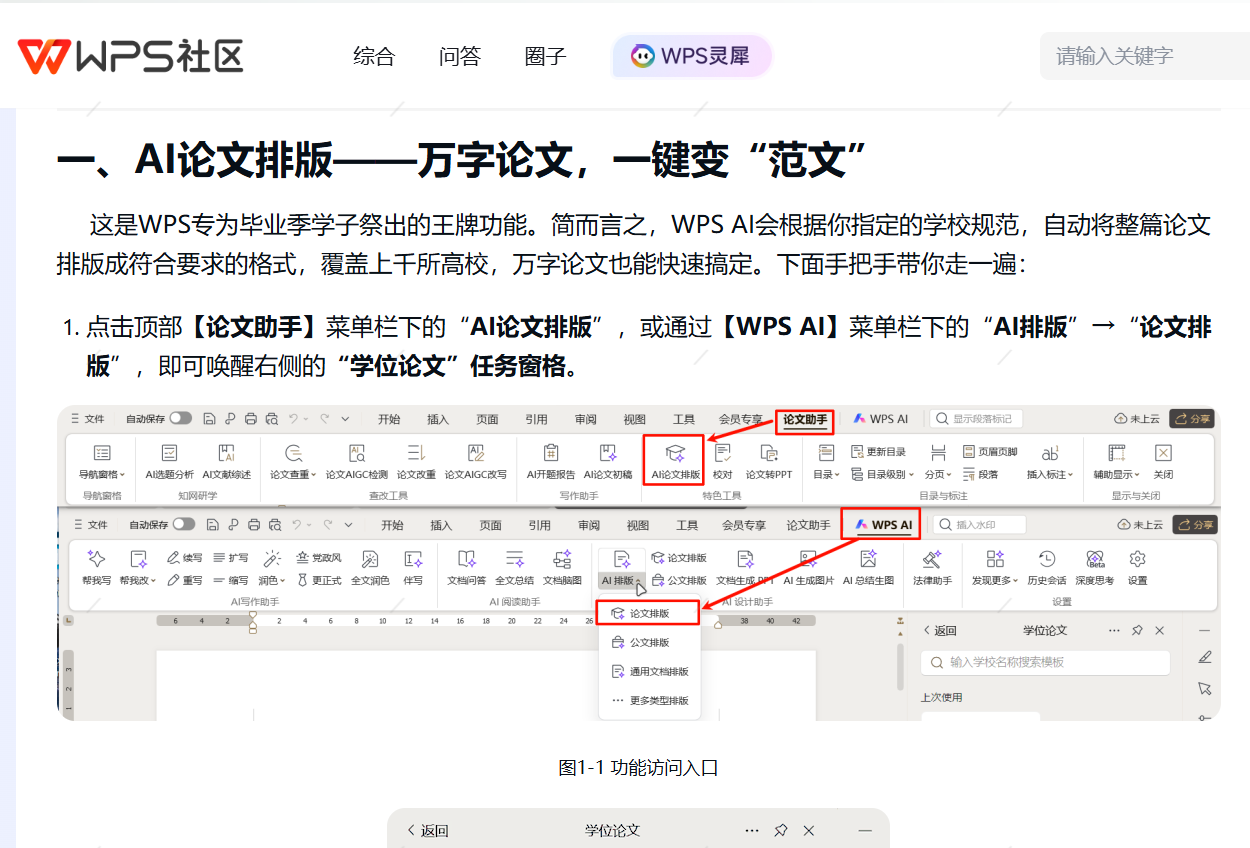This screenshot has height=848, width=1250.
Task: Open the 帮我改 dropdown
Action: point(138,567)
